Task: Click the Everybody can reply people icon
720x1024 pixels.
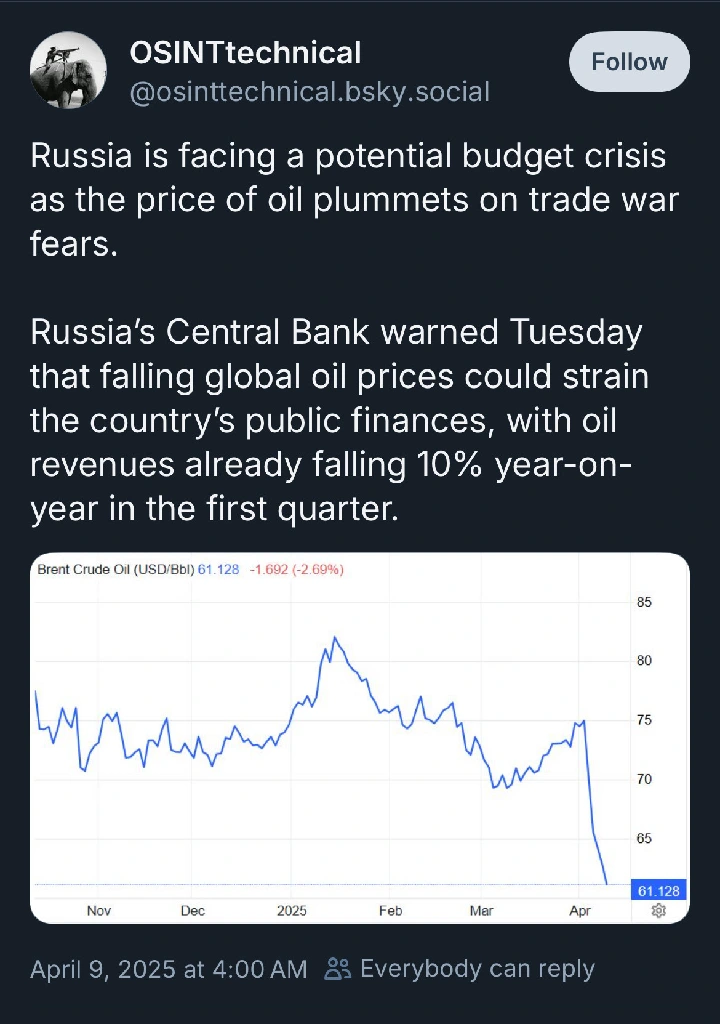Action: click(338, 968)
